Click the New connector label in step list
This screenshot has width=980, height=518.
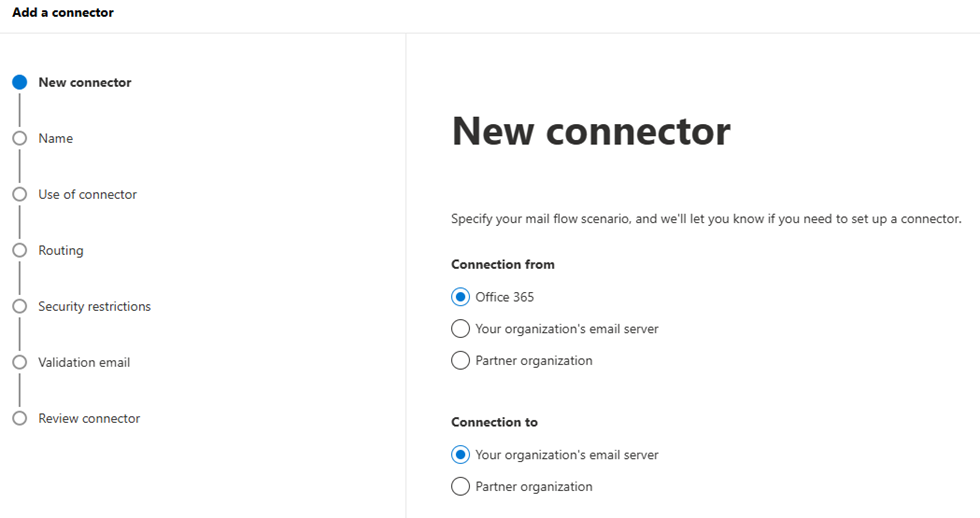coord(85,83)
